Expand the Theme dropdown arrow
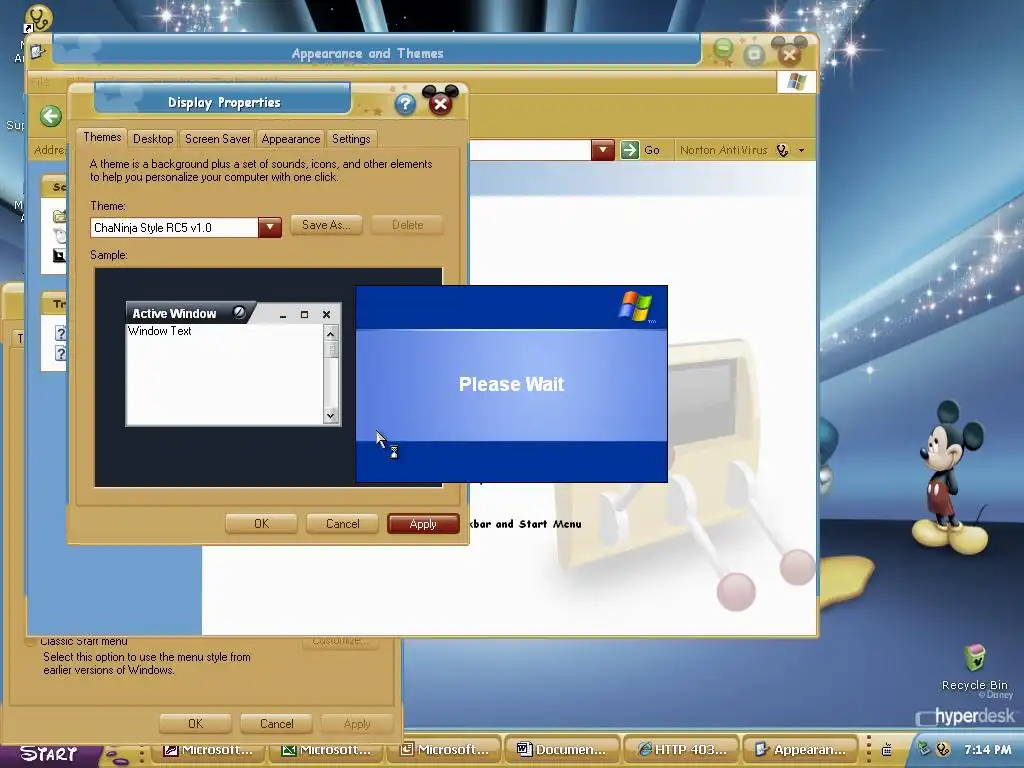 click(270, 227)
